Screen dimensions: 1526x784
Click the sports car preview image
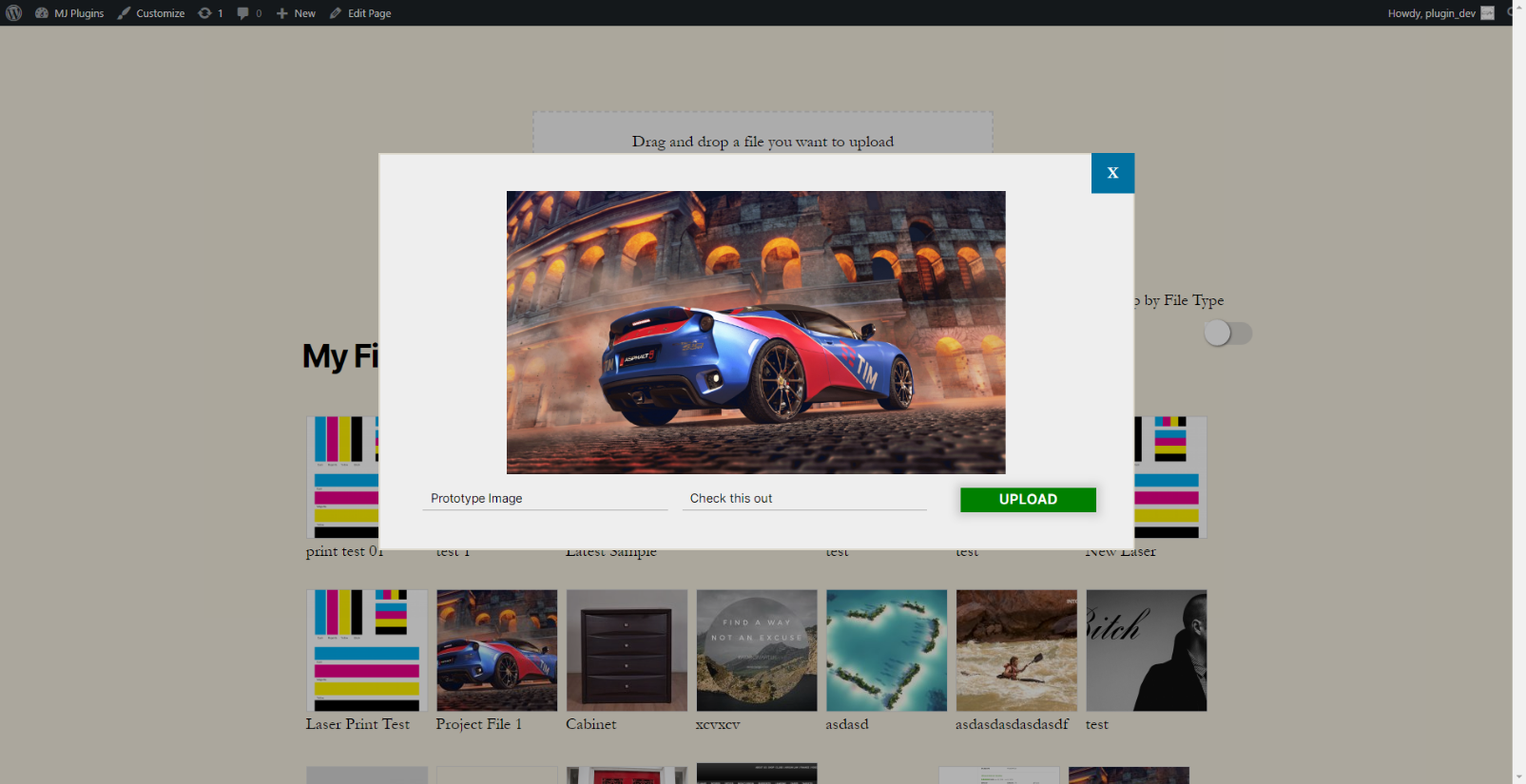coord(756,333)
